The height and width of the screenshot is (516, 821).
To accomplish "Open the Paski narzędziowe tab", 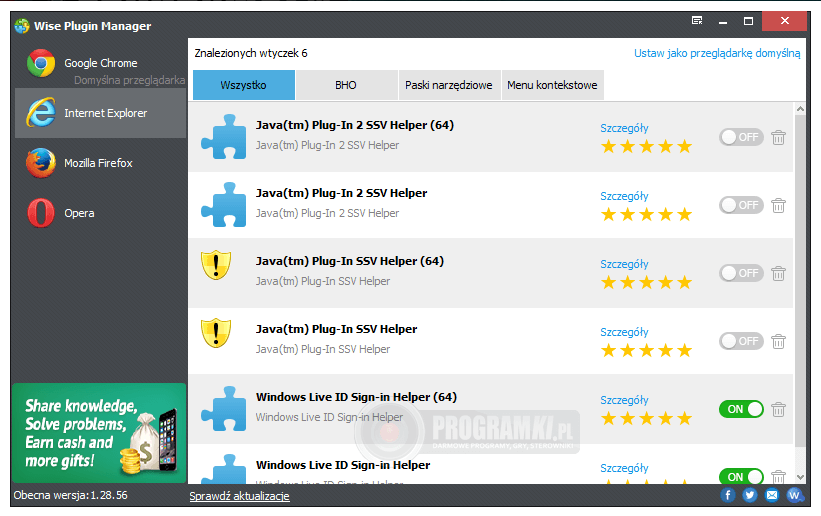I will [449, 85].
